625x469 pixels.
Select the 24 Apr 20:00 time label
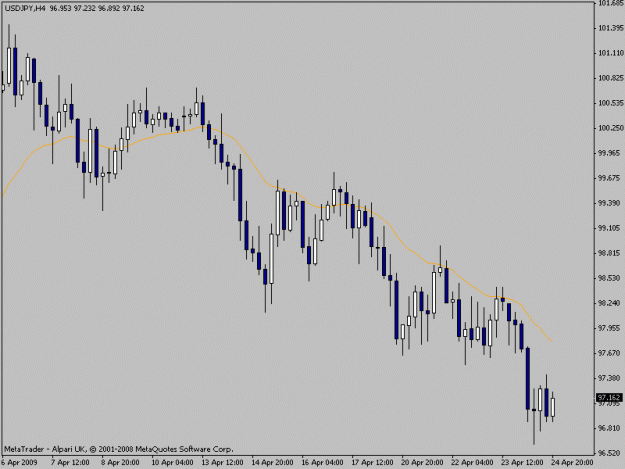pyautogui.click(x=572, y=463)
